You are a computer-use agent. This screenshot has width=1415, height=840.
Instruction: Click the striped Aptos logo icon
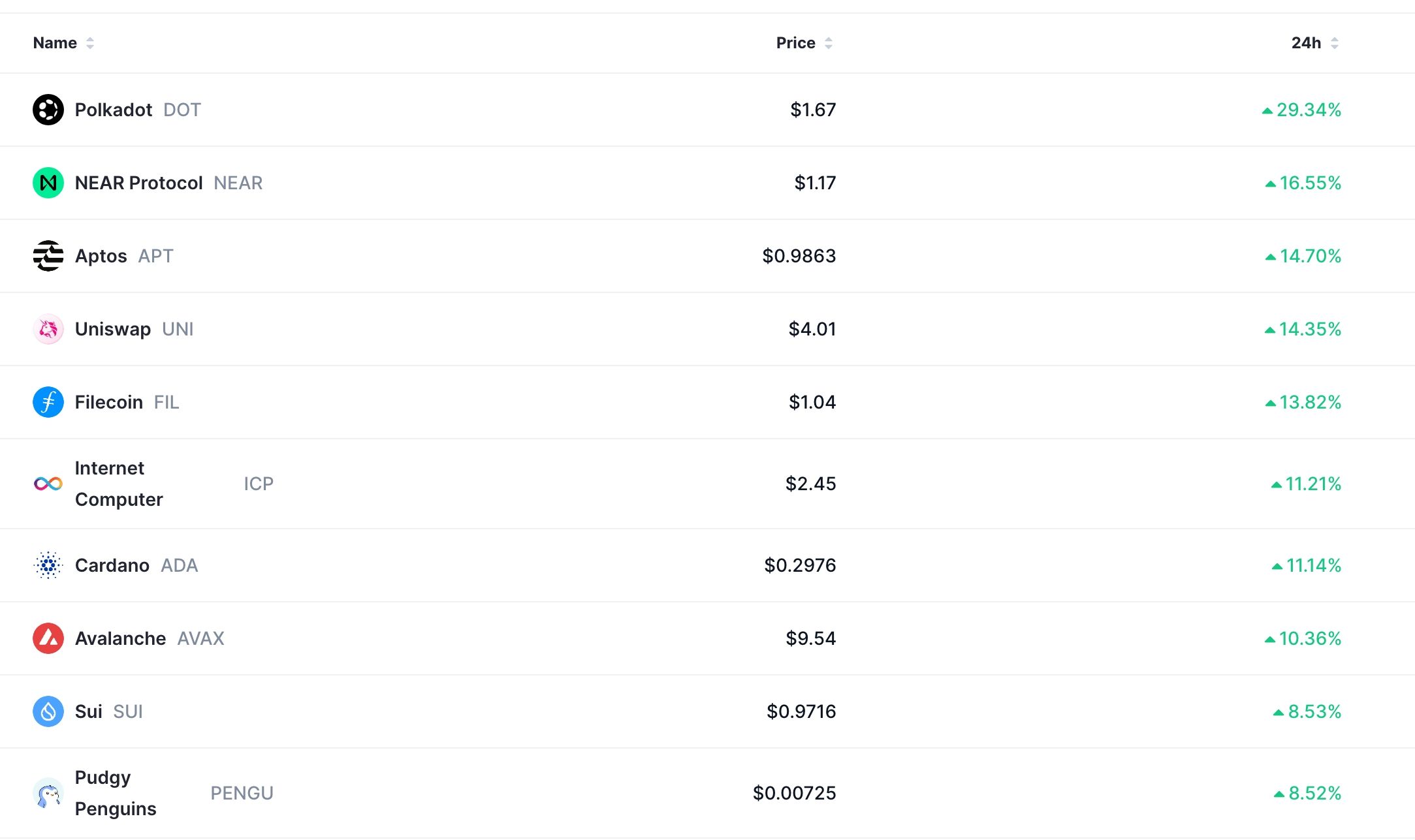pos(48,256)
